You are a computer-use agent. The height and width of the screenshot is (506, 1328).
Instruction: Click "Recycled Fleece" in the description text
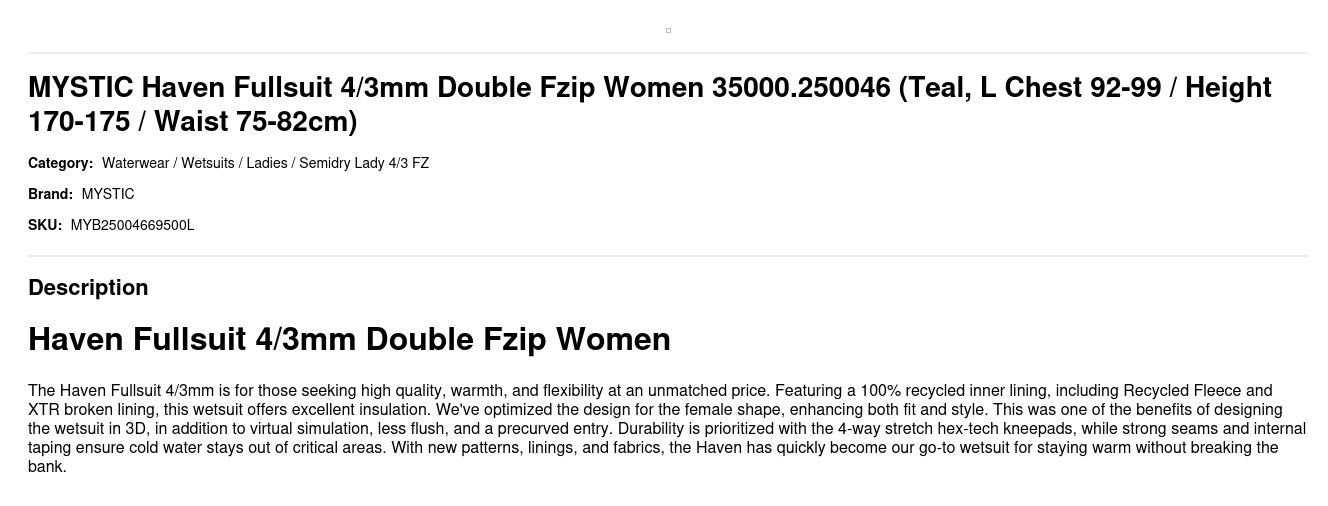pyautogui.click(x=1184, y=390)
